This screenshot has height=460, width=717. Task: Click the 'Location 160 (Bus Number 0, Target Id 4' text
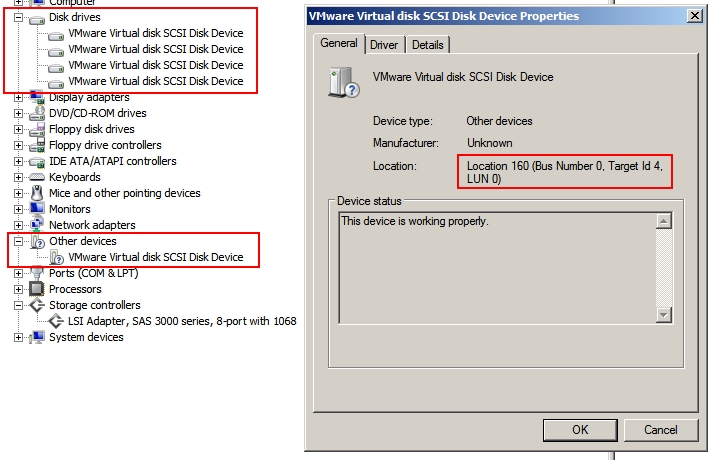(x=564, y=166)
